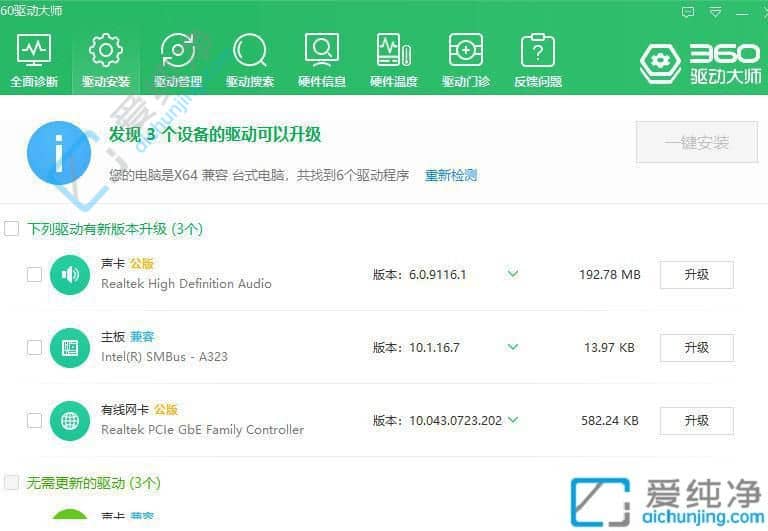Image resolution: width=768 pixels, height=531 pixels.
Task: Toggle the 无需更新的驱动 checkbox
Action: [x=11, y=483]
